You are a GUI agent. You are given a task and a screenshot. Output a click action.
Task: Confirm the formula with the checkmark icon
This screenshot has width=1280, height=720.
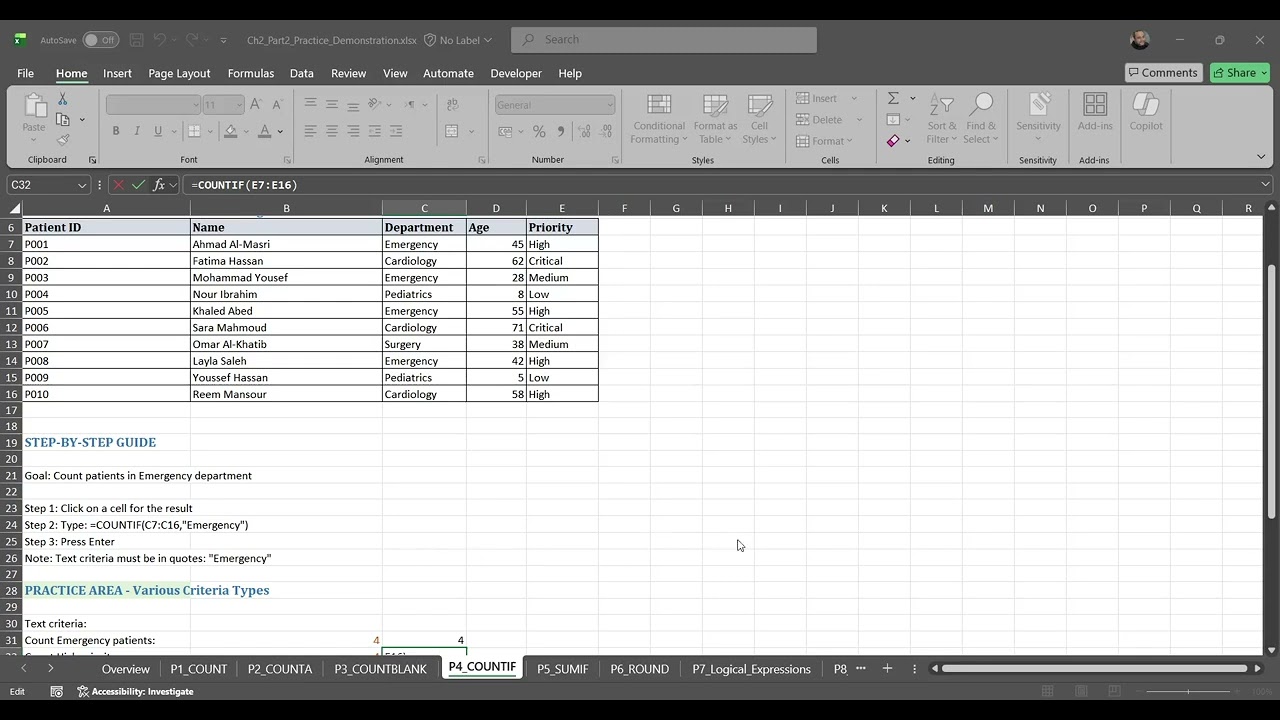pyautogui.click(x=139, y=185)
